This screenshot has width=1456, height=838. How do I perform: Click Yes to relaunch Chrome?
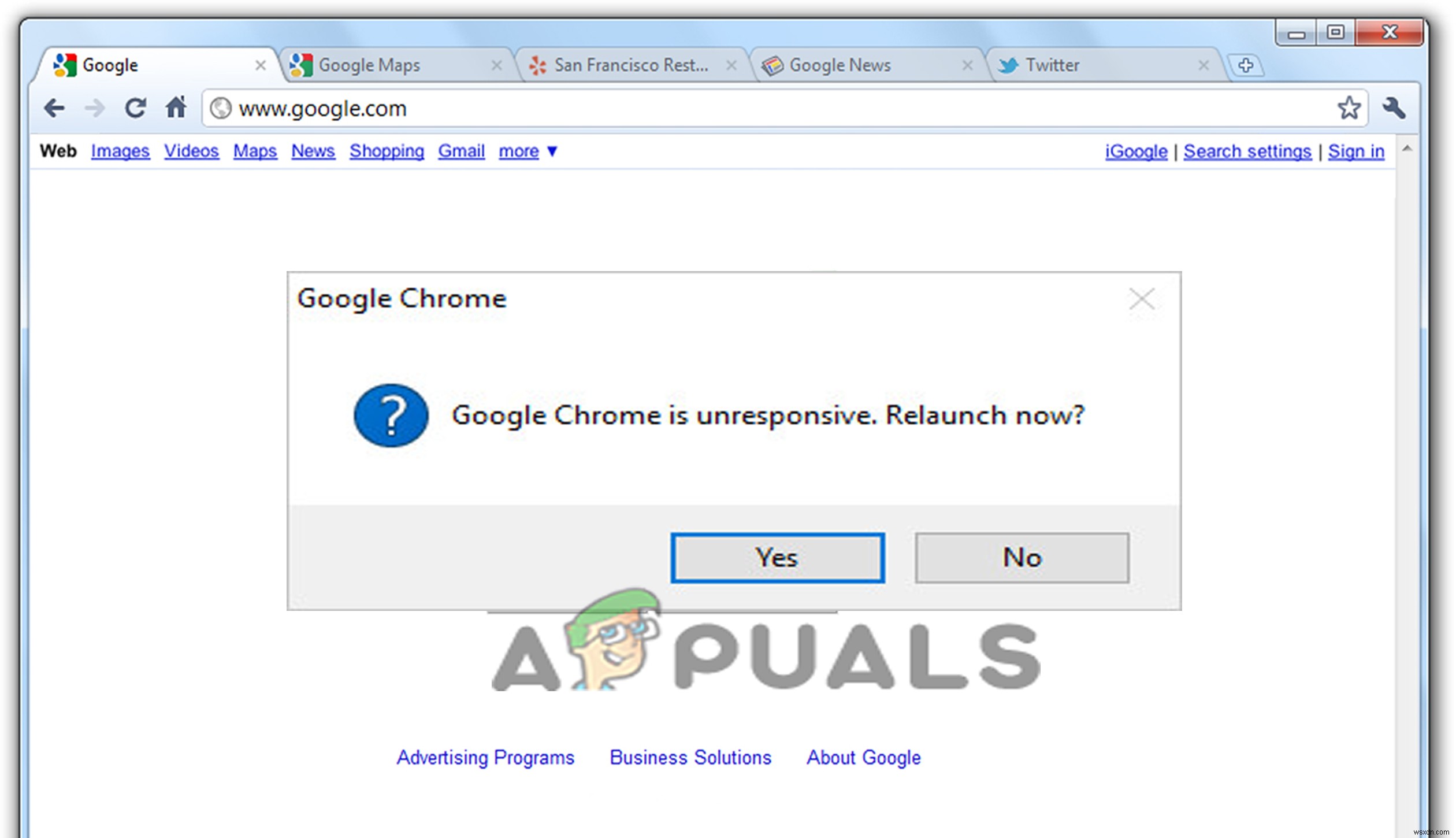(778, 558)
